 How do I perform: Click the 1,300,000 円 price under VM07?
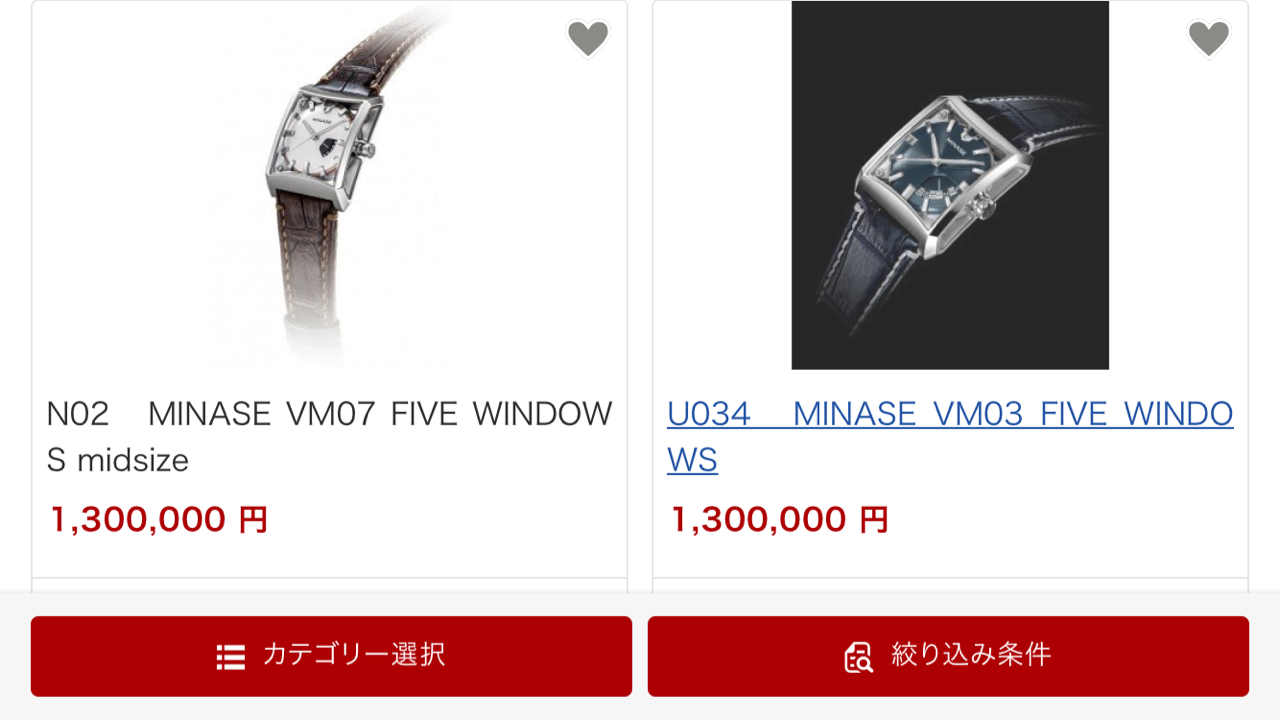coord(159,520)
